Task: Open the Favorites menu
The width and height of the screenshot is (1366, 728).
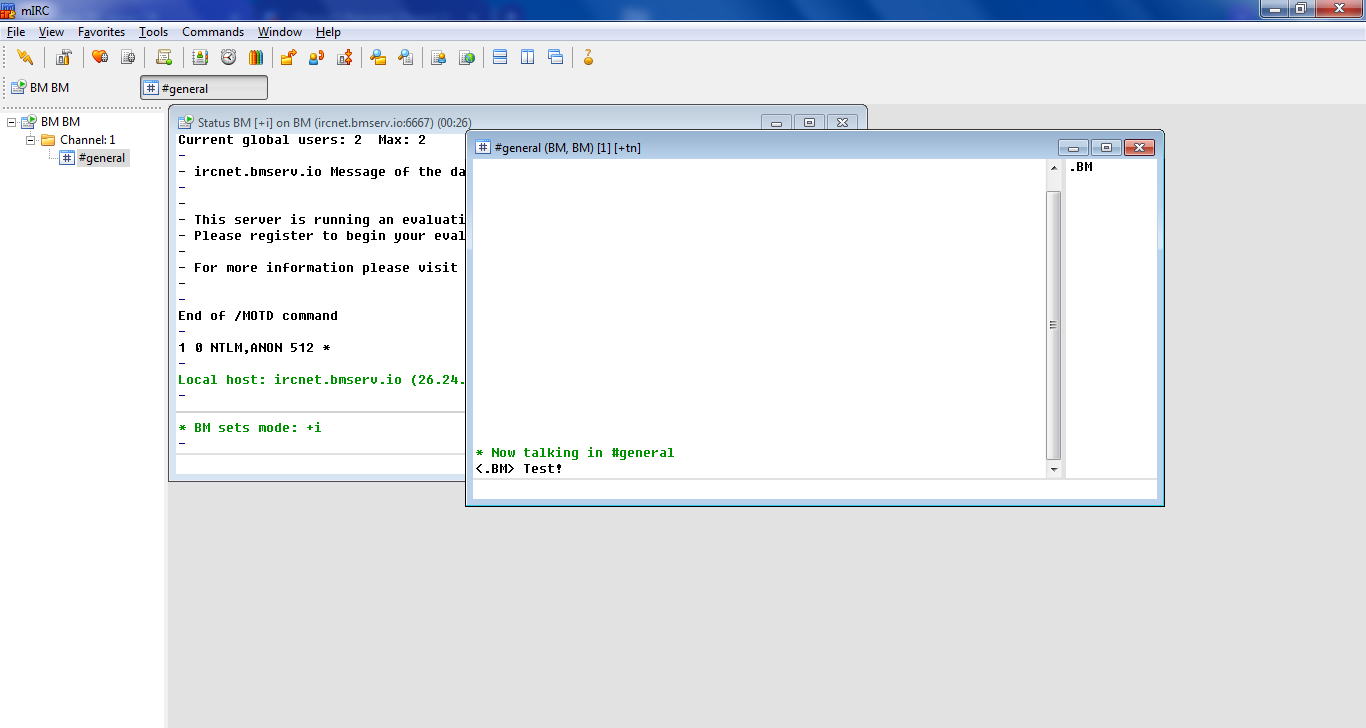Action: pos(101,32)
